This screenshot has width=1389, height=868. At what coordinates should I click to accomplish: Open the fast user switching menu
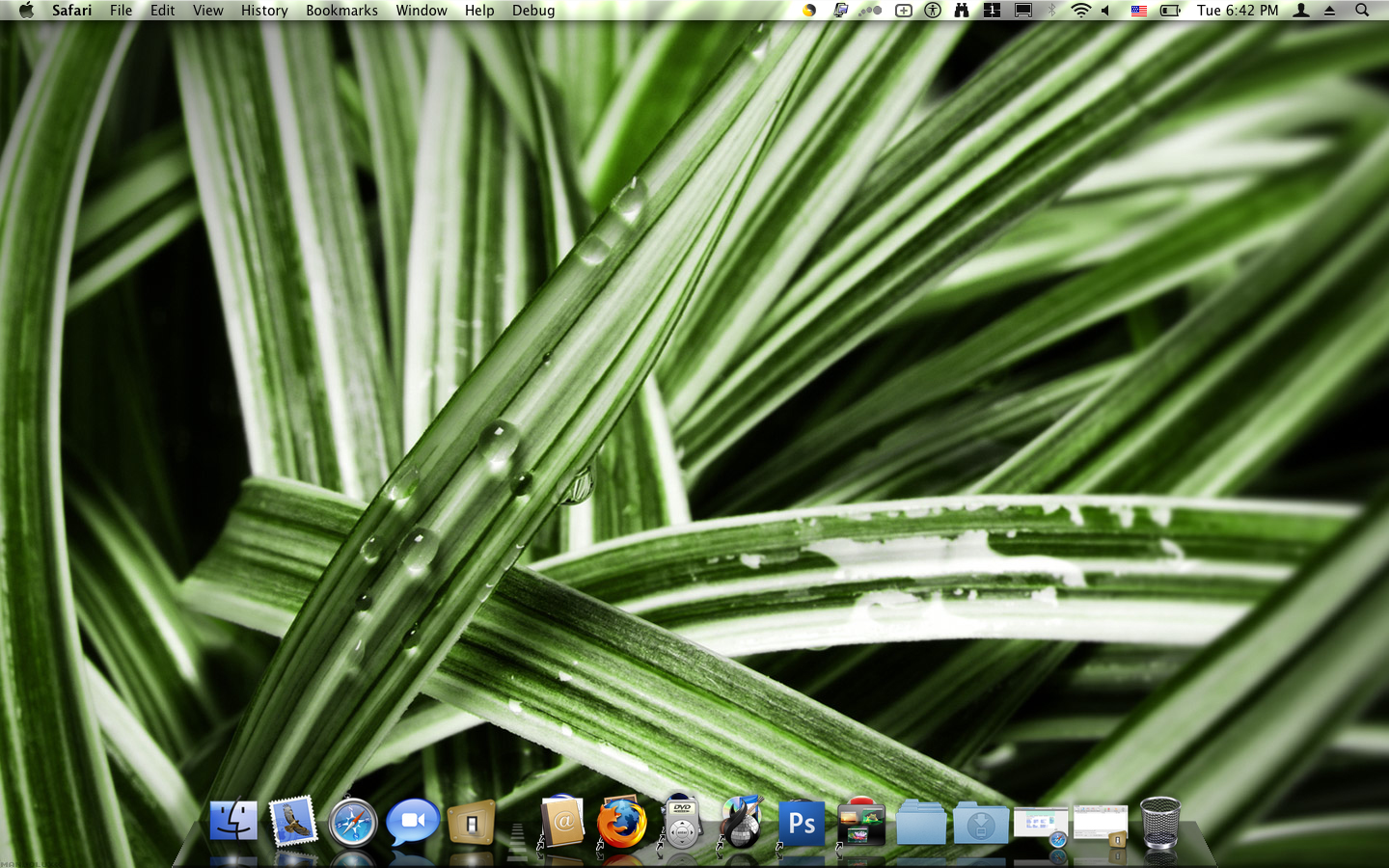(1301, 11)
